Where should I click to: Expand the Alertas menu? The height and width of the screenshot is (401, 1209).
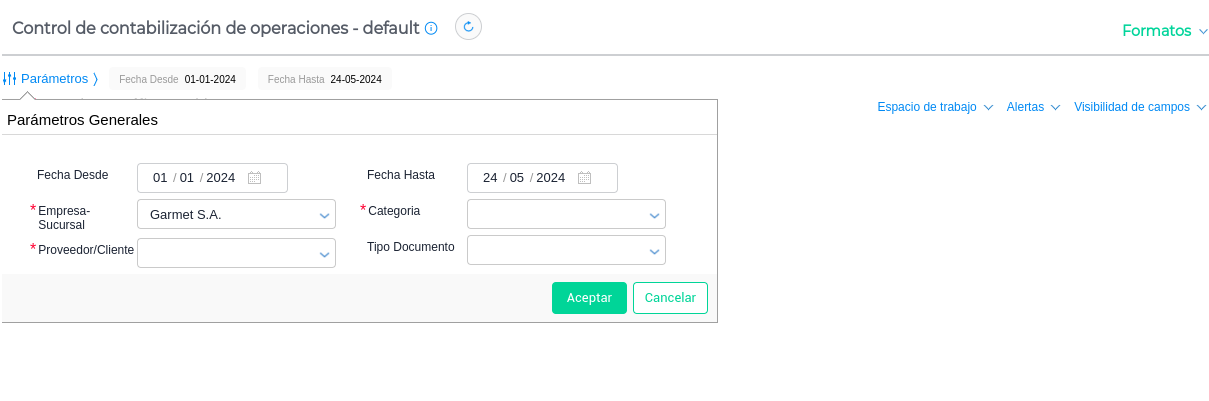coord(1033,107)
